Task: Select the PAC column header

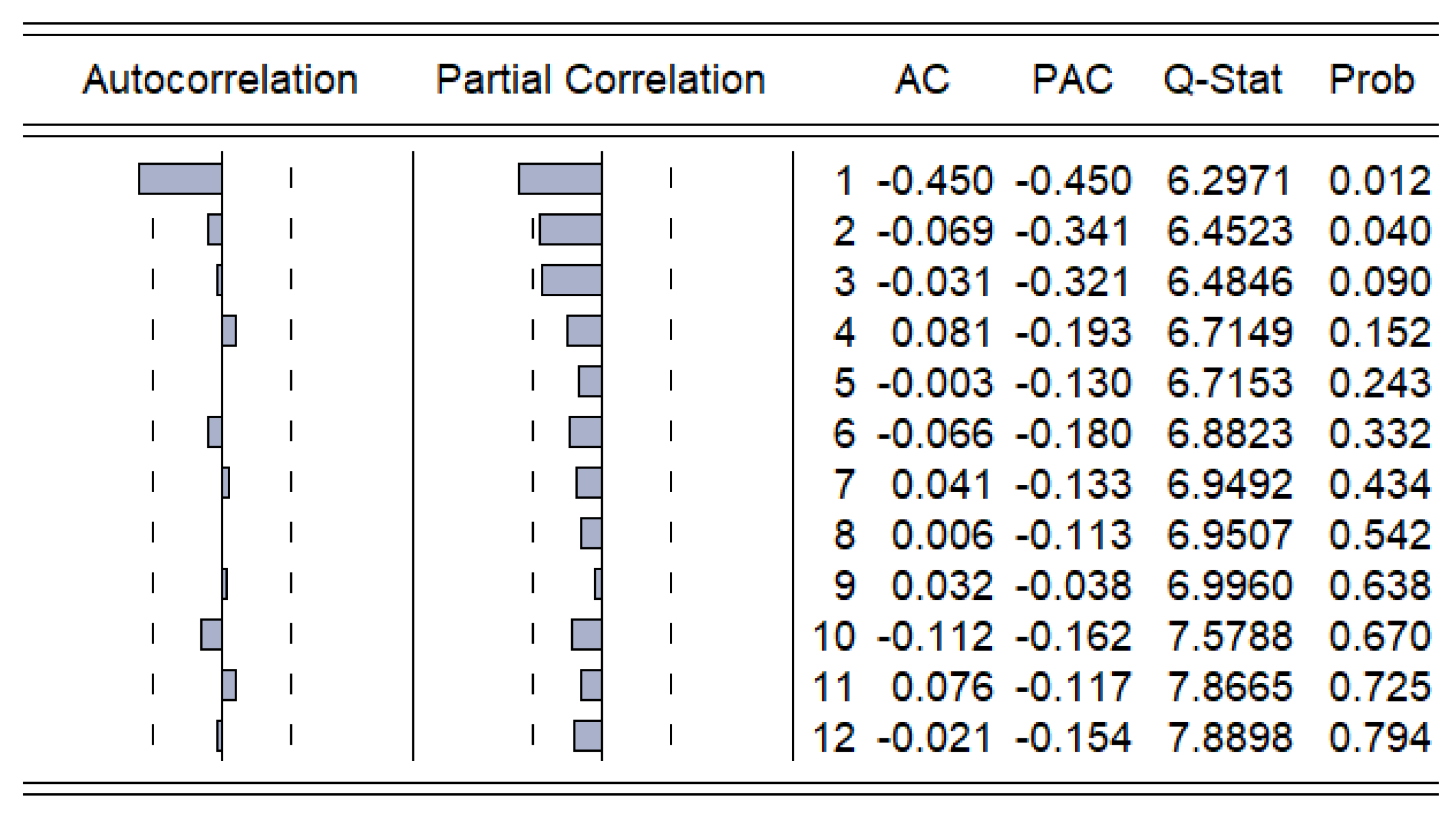Action: [x=1072, y=80]
